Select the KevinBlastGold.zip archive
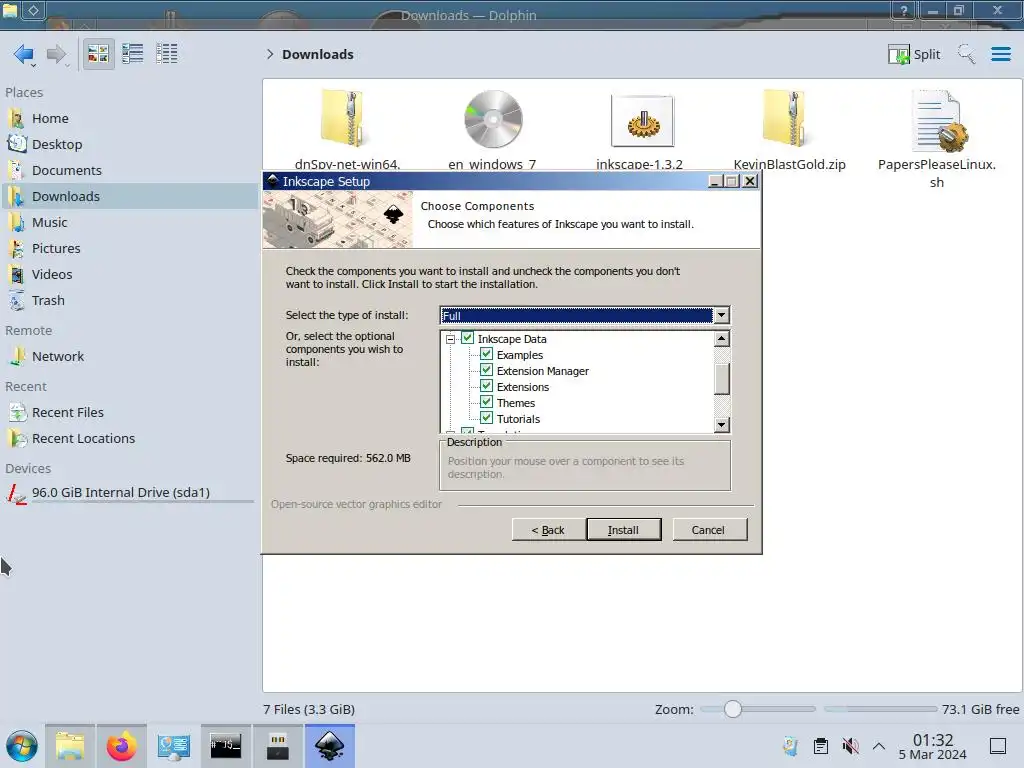Viewport: 1024px width, 768px height. coord(789,130)
